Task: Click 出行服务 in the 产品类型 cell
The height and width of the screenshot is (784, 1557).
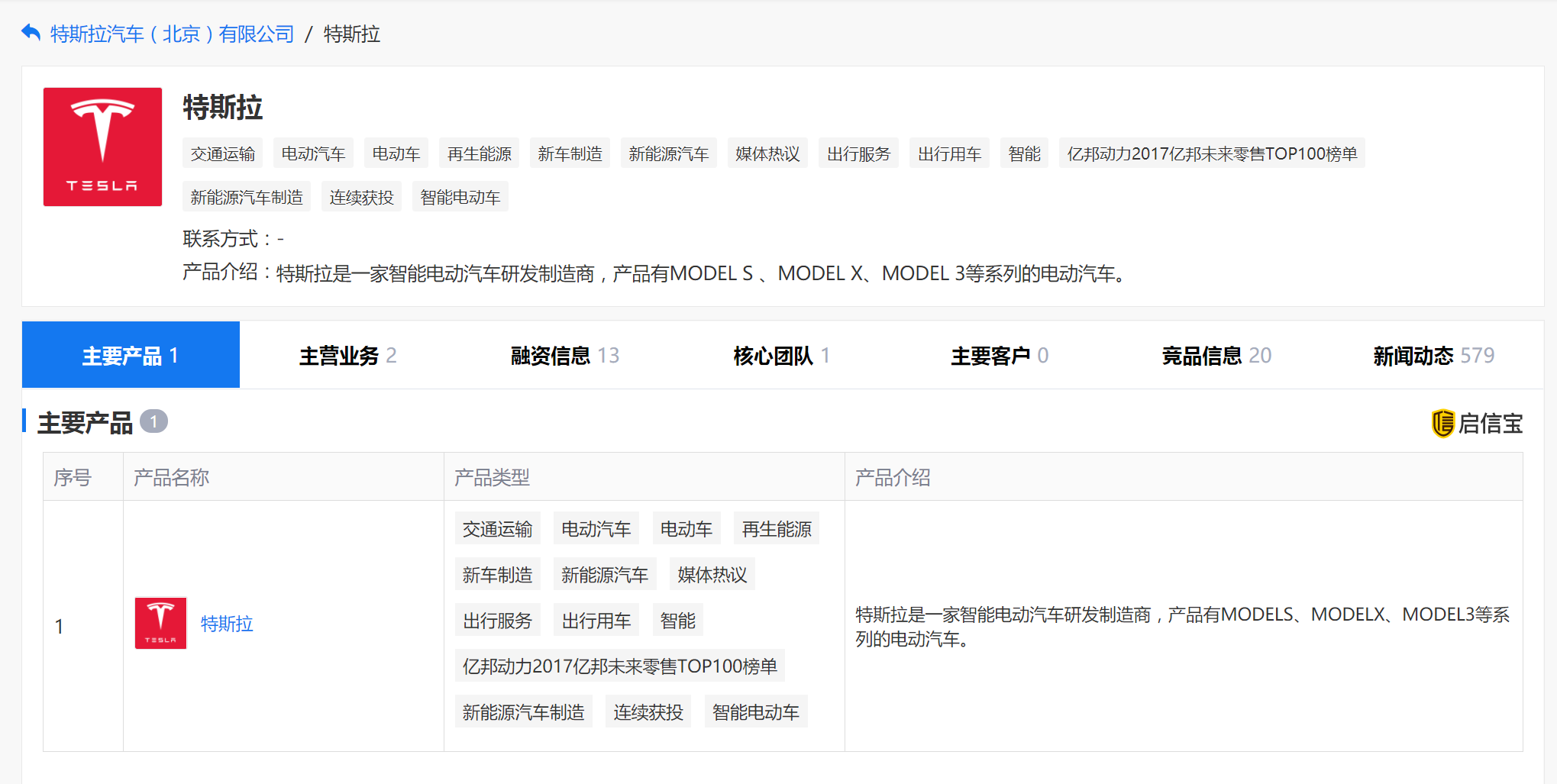Action: (498, 620)
